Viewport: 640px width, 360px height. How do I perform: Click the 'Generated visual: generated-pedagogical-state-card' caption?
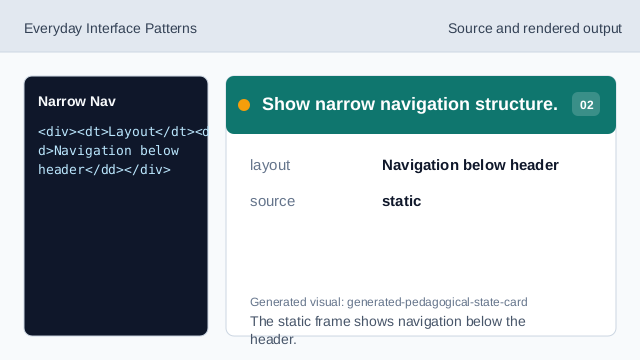(389, 302)
